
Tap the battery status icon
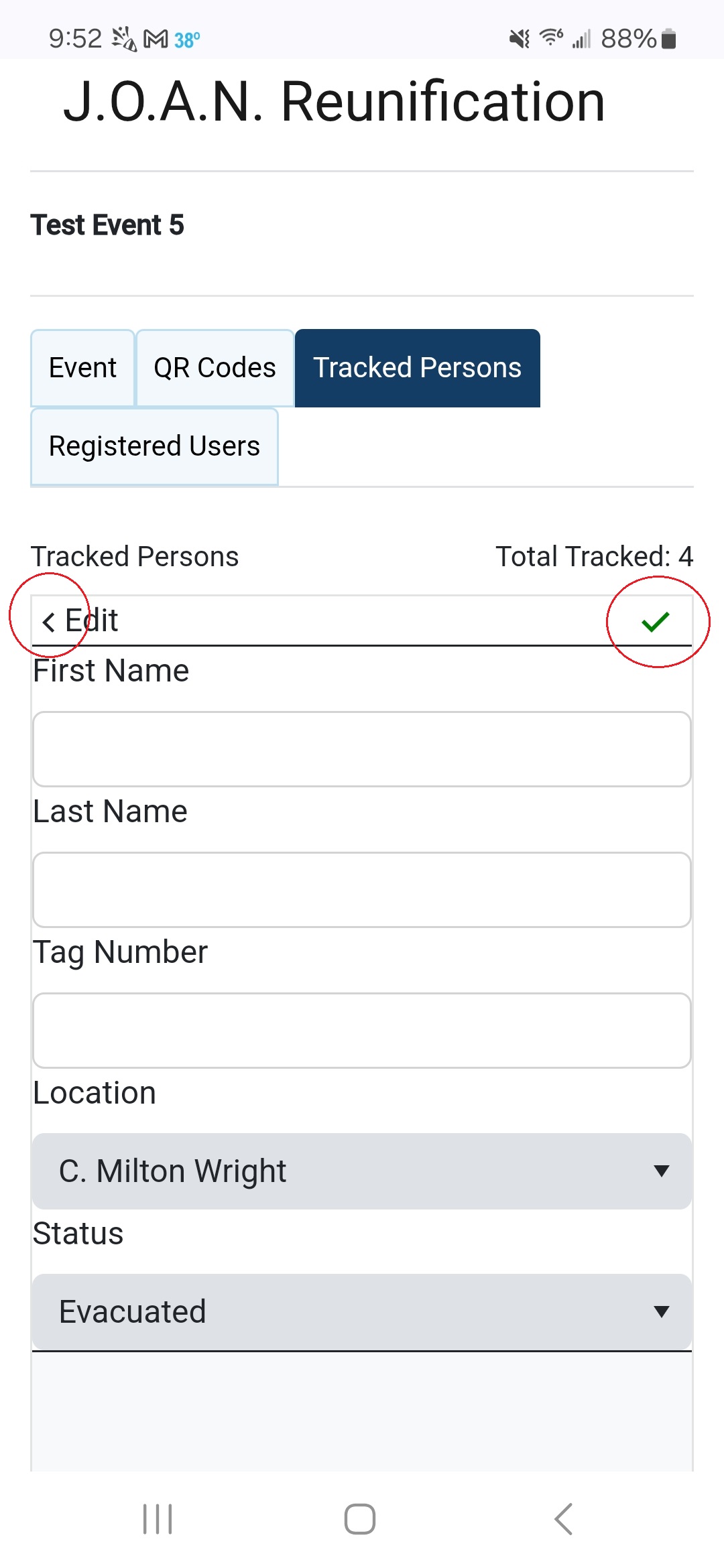pyautogui.click(x=668, y=40)
